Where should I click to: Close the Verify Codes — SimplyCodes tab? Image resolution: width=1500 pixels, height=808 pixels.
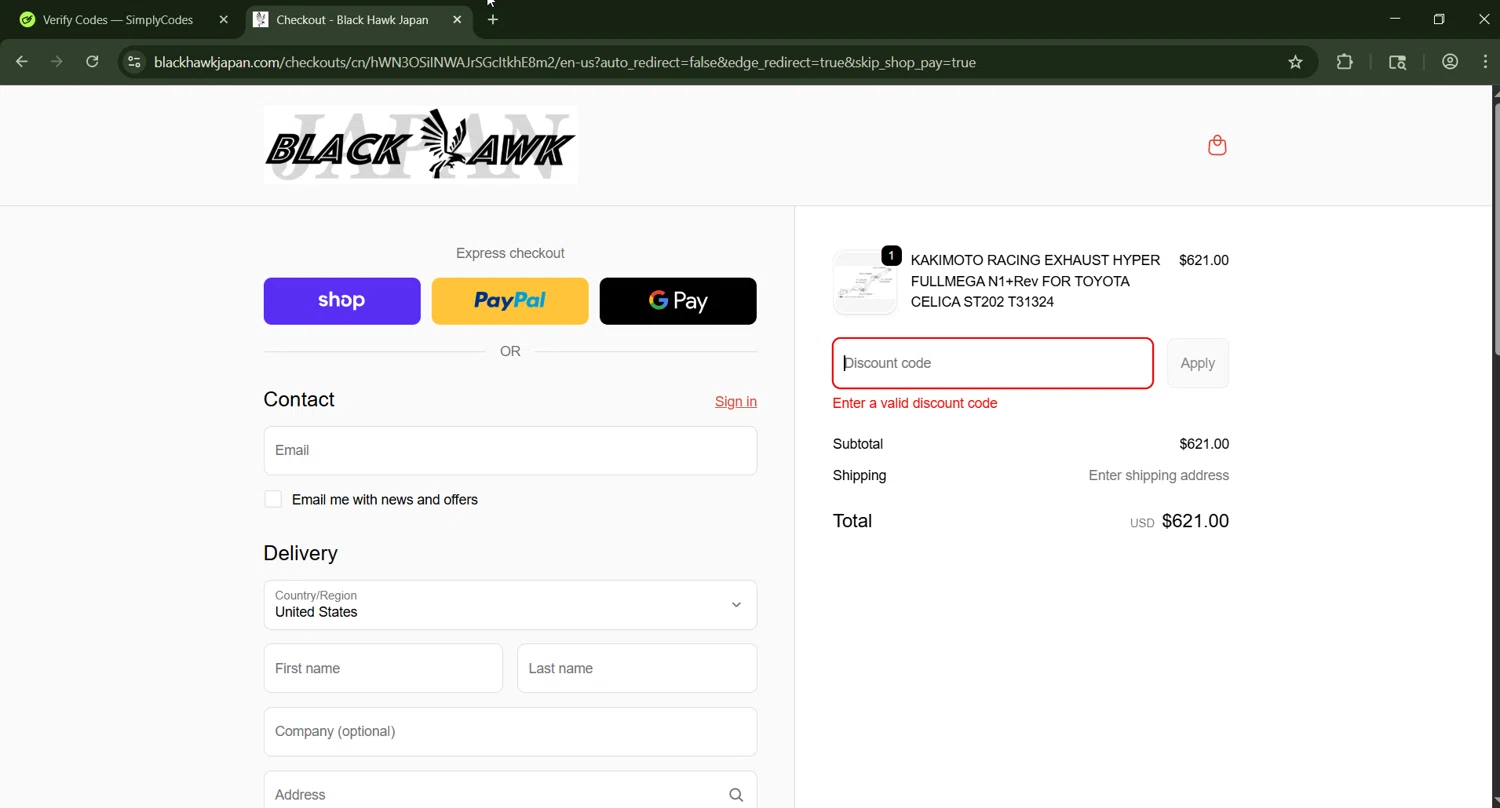(224, 19)
